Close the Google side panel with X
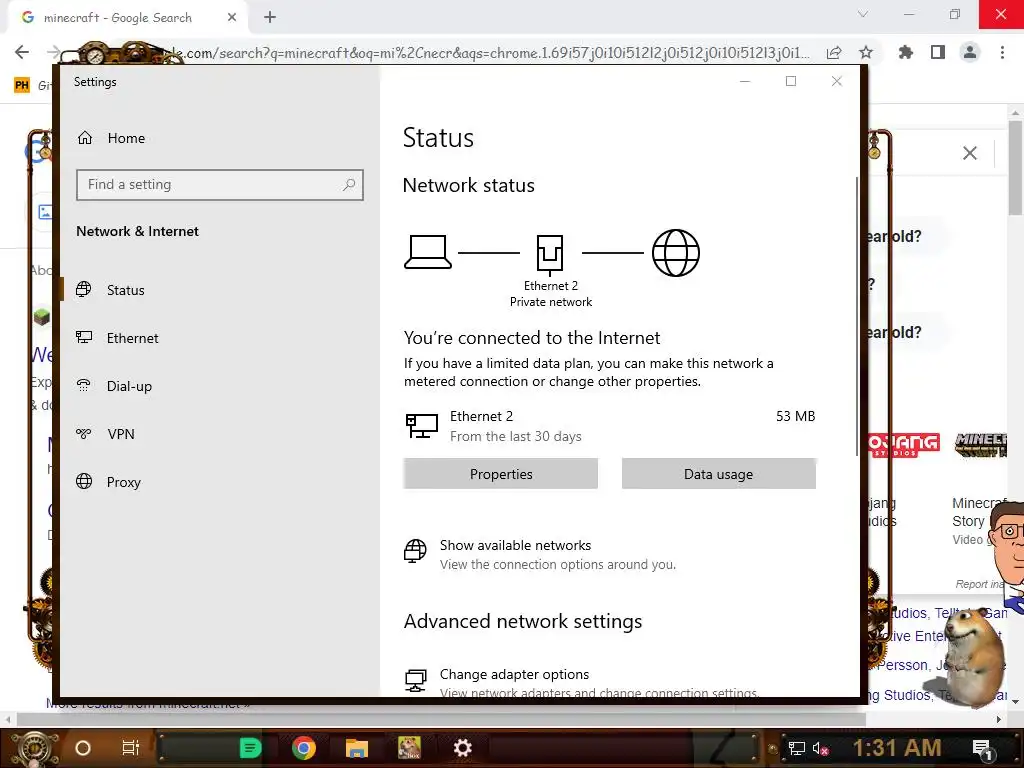The image size is (1024, 768). coord(970,153)
